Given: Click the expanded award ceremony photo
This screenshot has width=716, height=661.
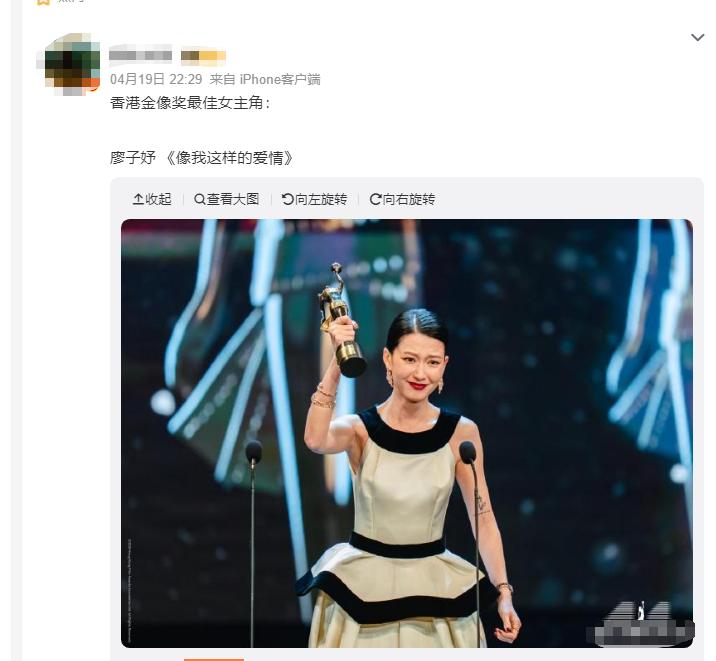Looking at the screenshot, I should pyautogui.click(x=407, y=433).
